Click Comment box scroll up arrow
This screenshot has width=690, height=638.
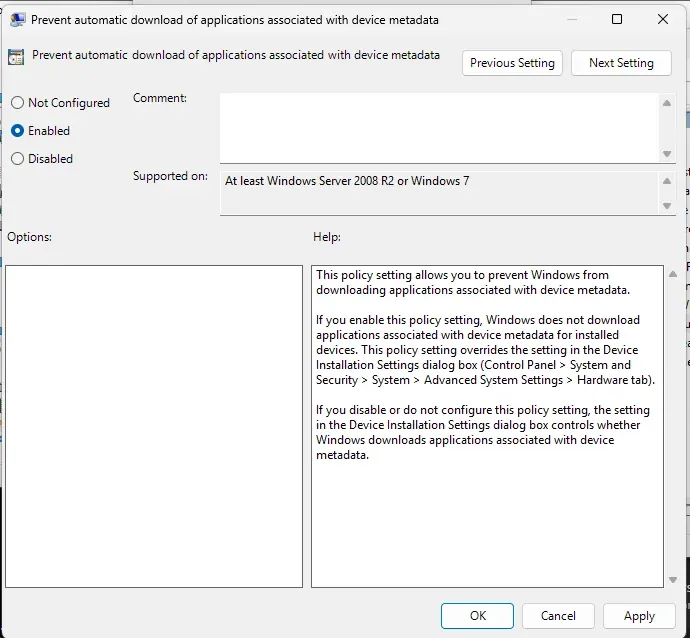pos(667,103)
